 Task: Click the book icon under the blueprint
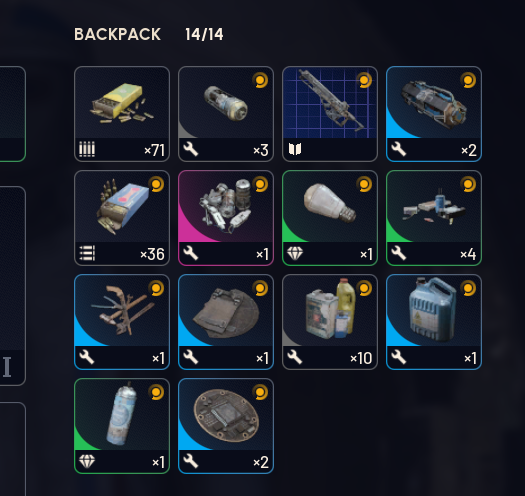tap(295, 149)
